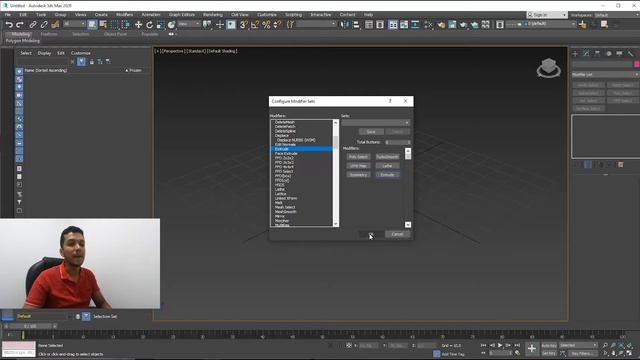Click the Undo arrow icon
This screenshot has height=360, width=640.
[9, 24]
